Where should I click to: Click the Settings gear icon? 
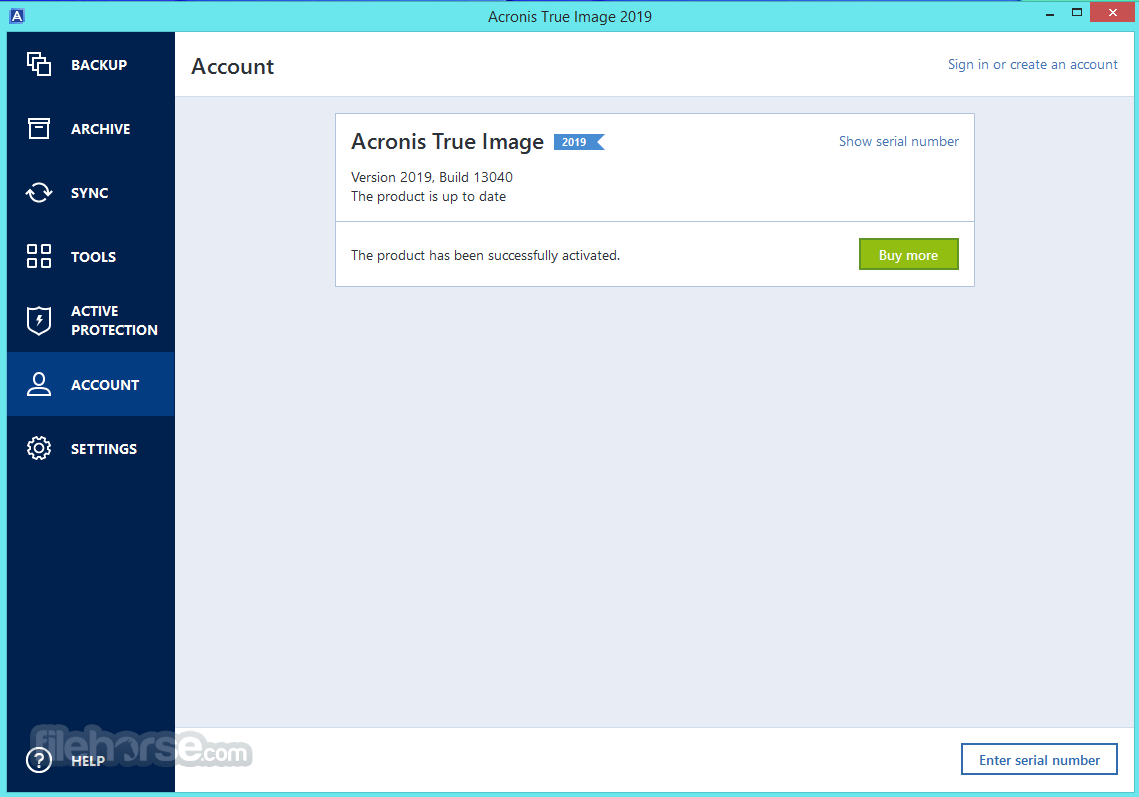click(x=38, y=448)
